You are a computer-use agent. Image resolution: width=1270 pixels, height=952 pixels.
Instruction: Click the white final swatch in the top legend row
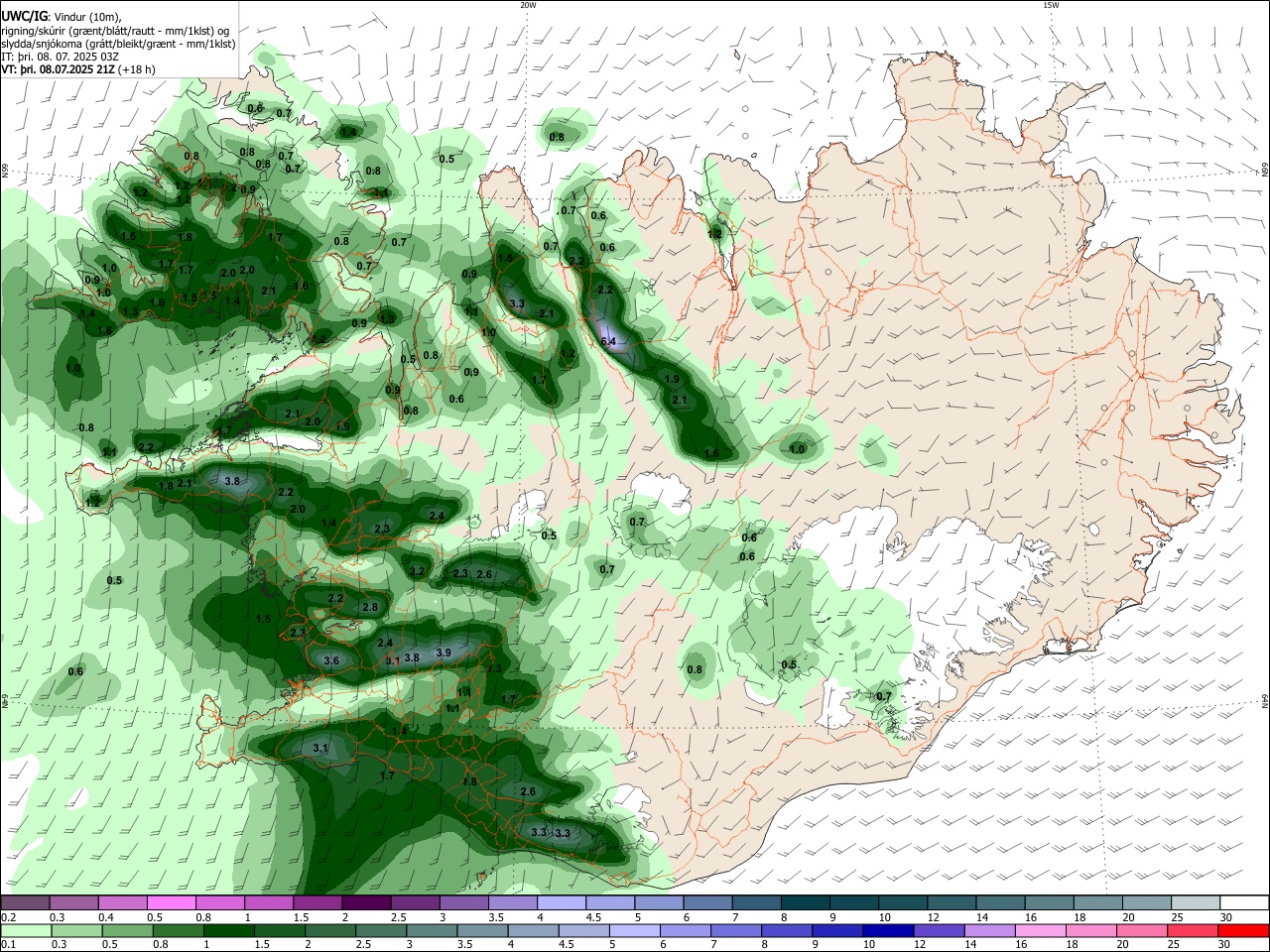click(x=1244, y=902)
